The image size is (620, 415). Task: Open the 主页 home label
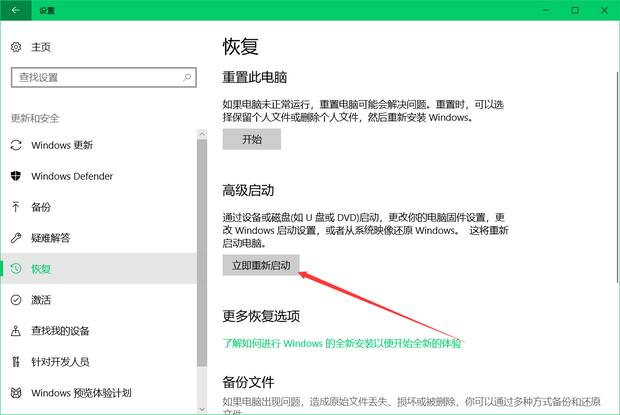pyautogui.click(x=41, y=47)
